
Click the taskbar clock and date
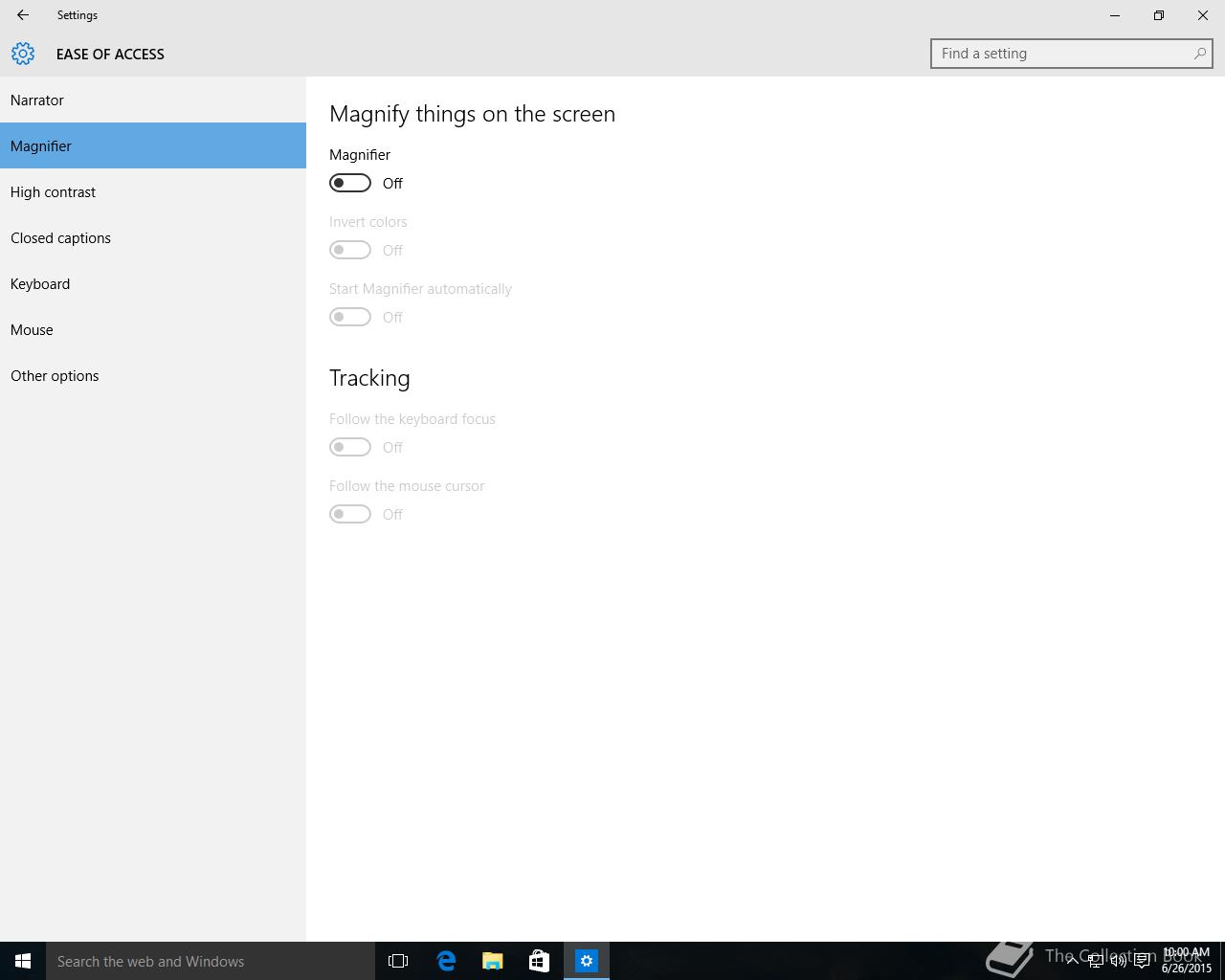tap(1187, 961)
